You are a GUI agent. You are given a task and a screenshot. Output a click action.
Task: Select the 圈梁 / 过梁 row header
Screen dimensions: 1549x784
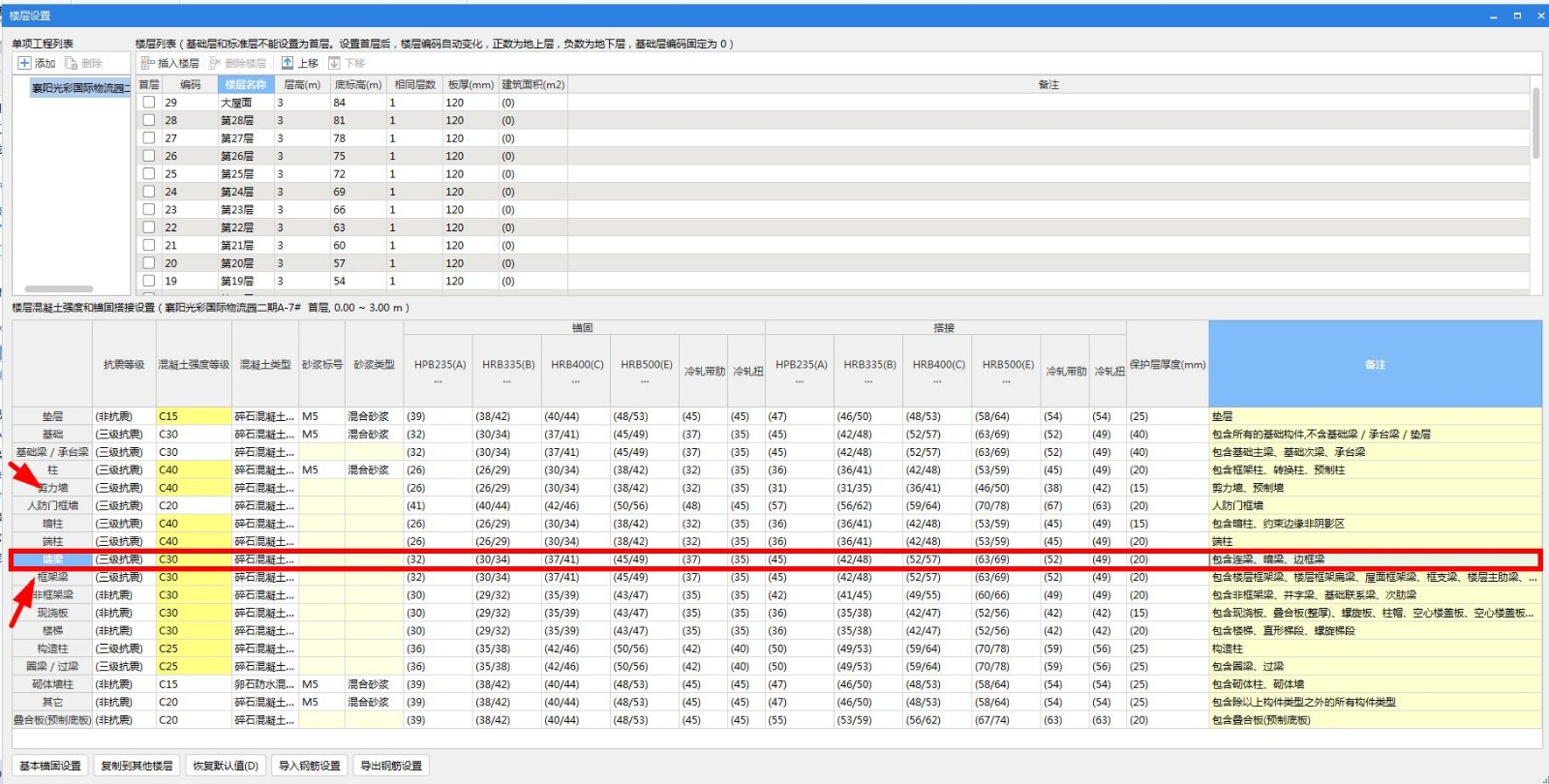[x=52, y=666]
